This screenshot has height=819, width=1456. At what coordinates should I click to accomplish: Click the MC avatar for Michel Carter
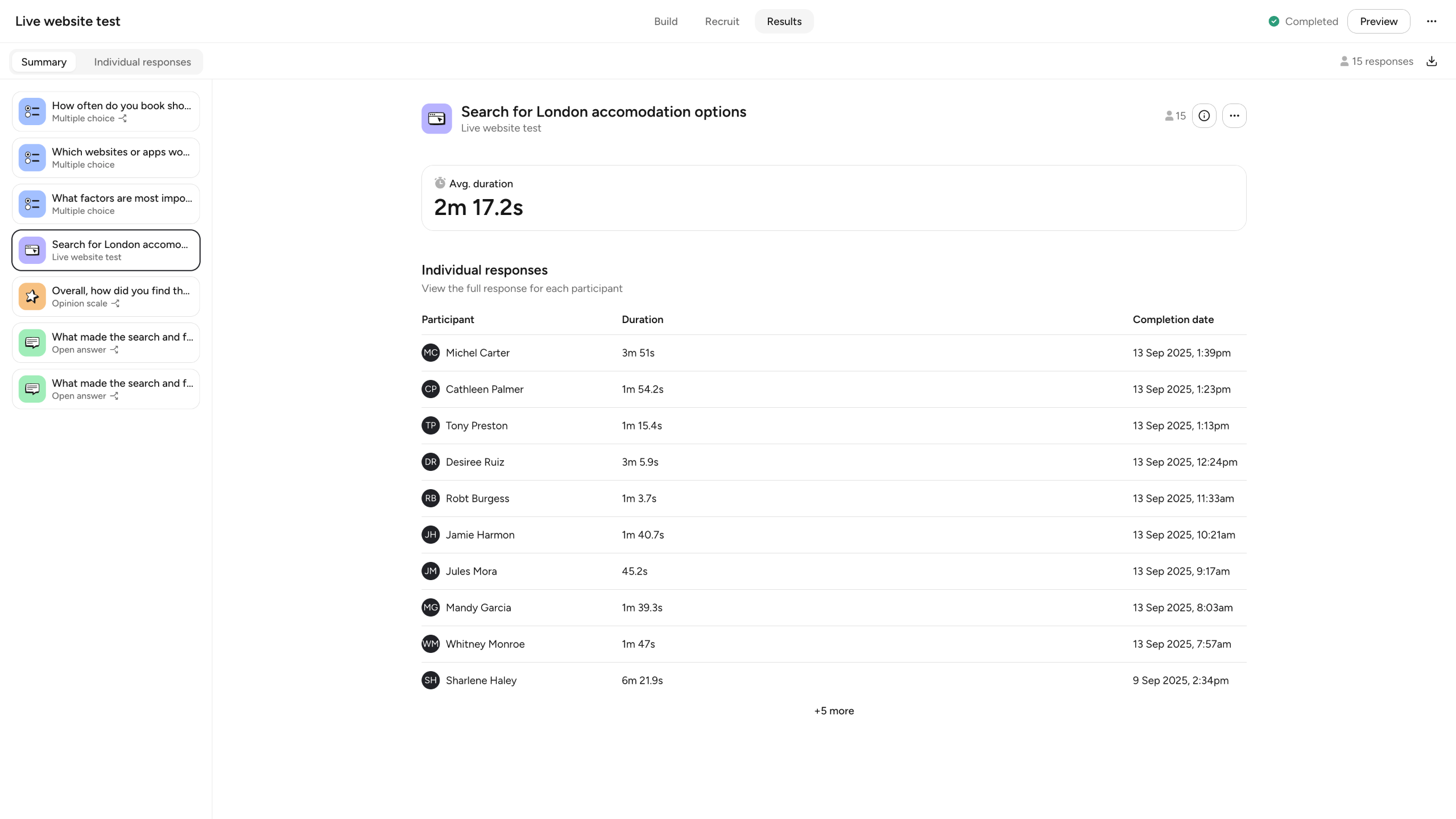pos(431,353)
